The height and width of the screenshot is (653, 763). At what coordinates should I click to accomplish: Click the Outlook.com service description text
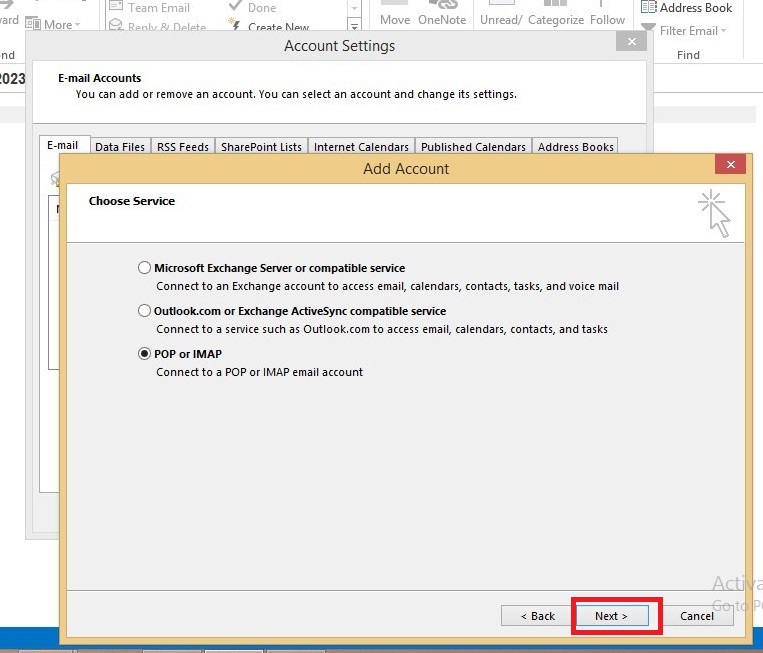tap(382, 329)
